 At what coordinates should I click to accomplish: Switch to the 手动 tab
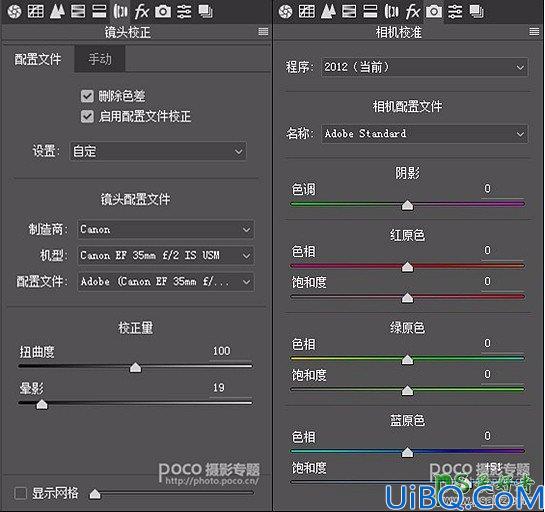[100, 59]
